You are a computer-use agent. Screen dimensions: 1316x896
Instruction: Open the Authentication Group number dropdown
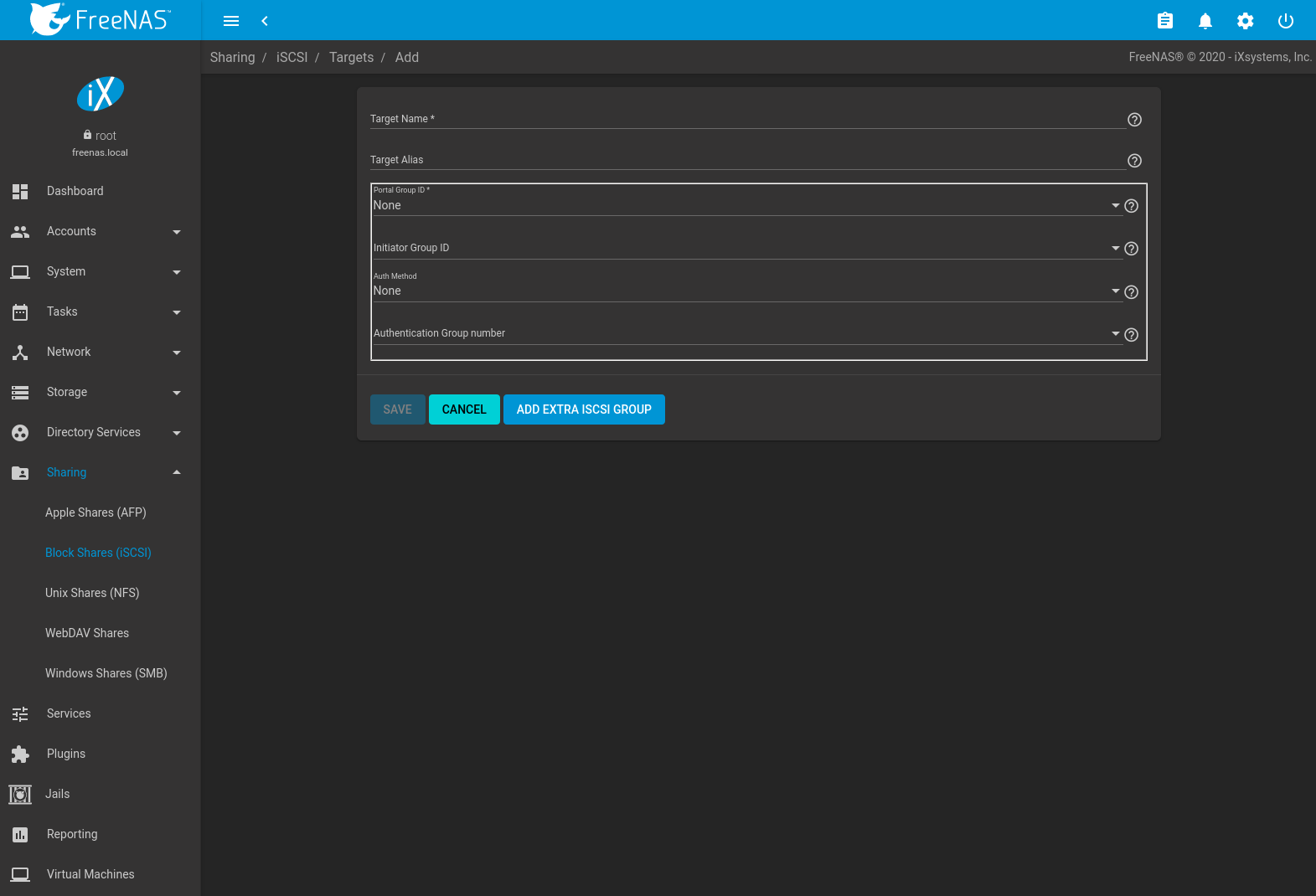(x=746, y=334)
